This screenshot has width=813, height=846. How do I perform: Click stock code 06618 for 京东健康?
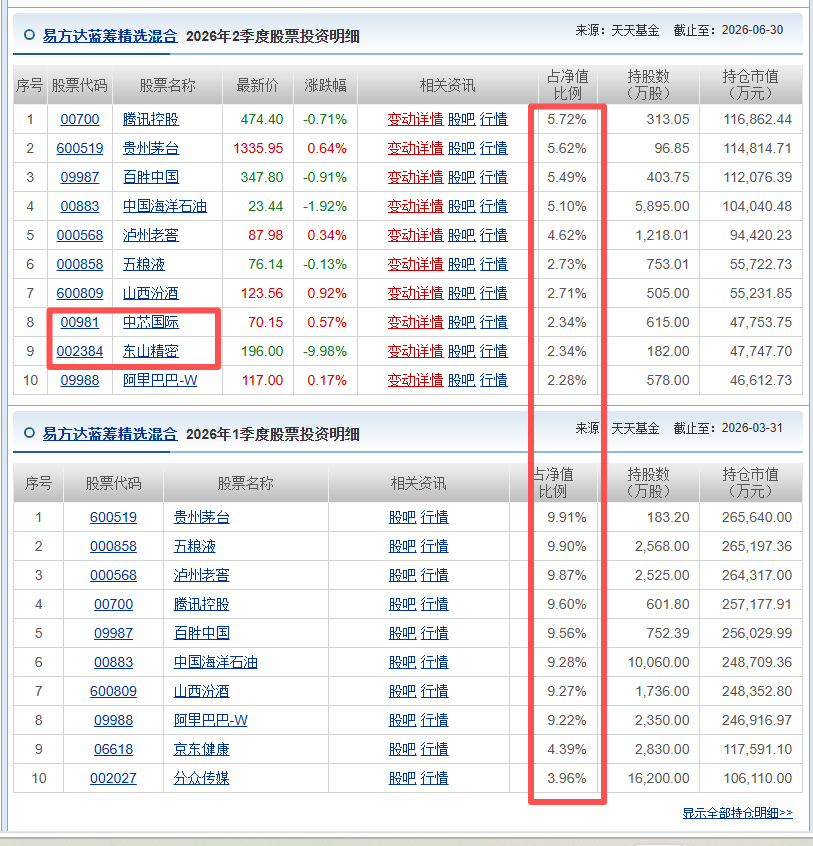point(113,750)
